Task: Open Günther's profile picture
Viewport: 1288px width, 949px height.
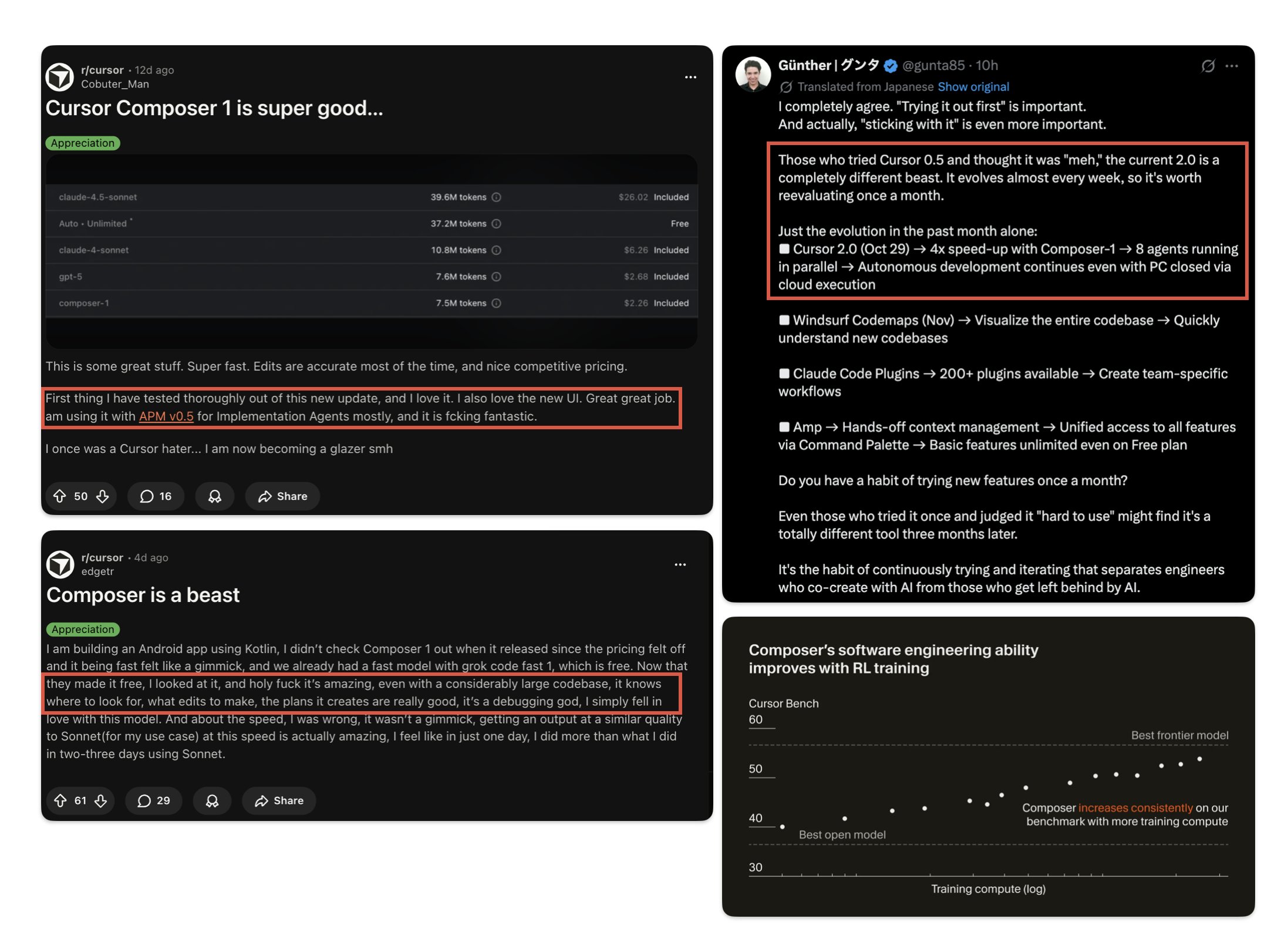Action: [753, 74]
